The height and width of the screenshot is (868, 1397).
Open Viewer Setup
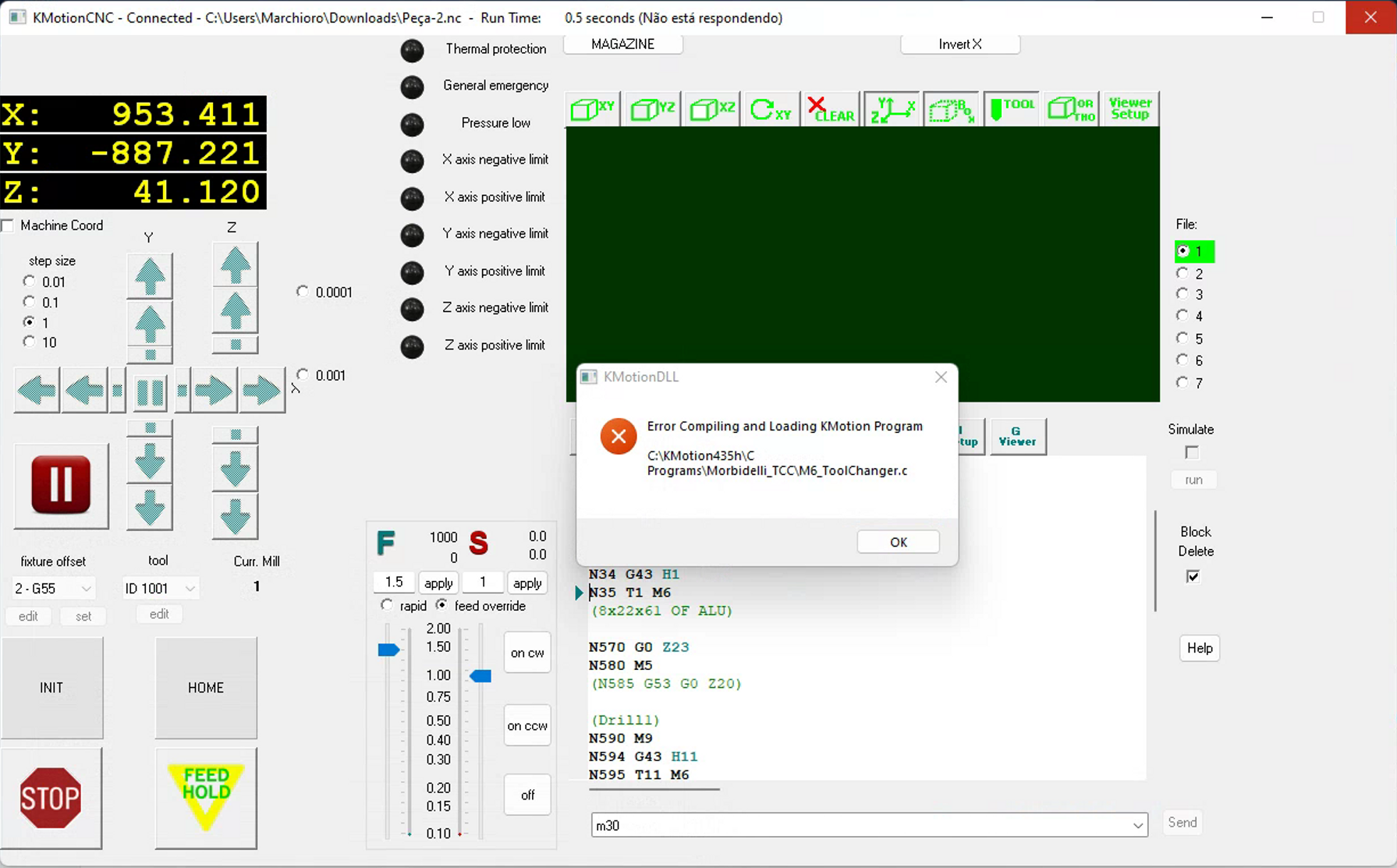(1129, 109)
